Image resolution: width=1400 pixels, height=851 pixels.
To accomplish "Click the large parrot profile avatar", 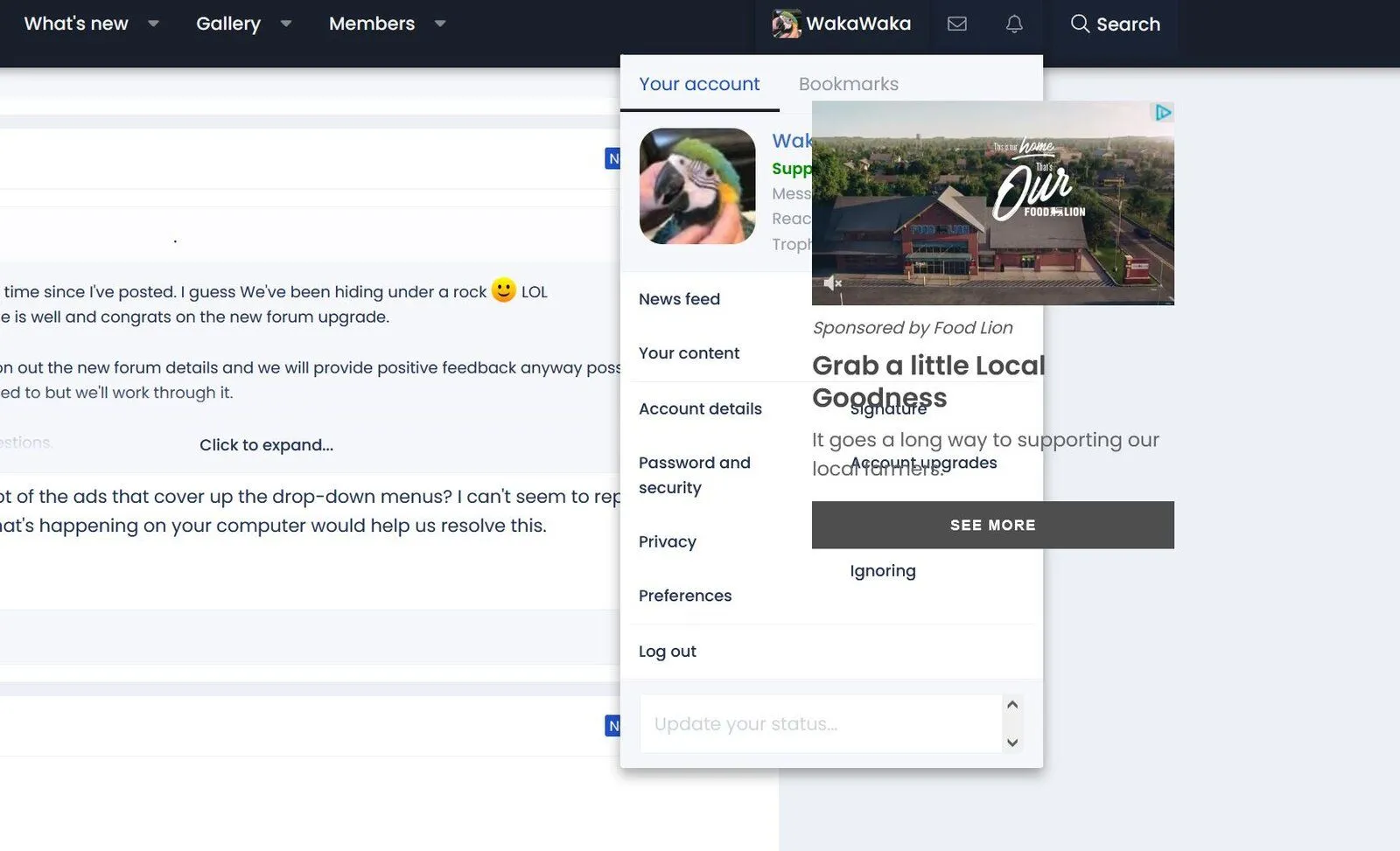I will [697, 186].
